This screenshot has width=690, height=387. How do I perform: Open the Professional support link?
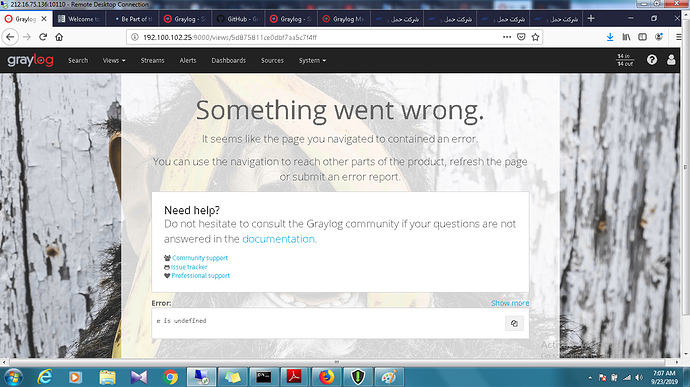point(201,276)
